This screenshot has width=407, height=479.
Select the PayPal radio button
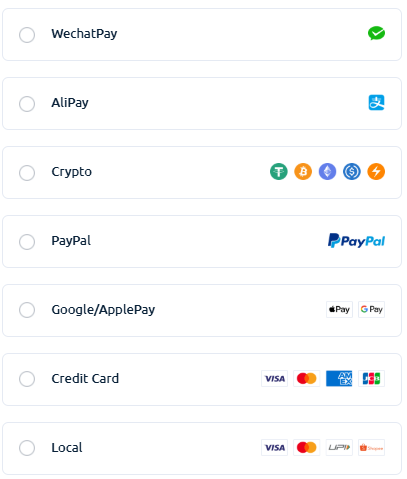click(27, 242)
